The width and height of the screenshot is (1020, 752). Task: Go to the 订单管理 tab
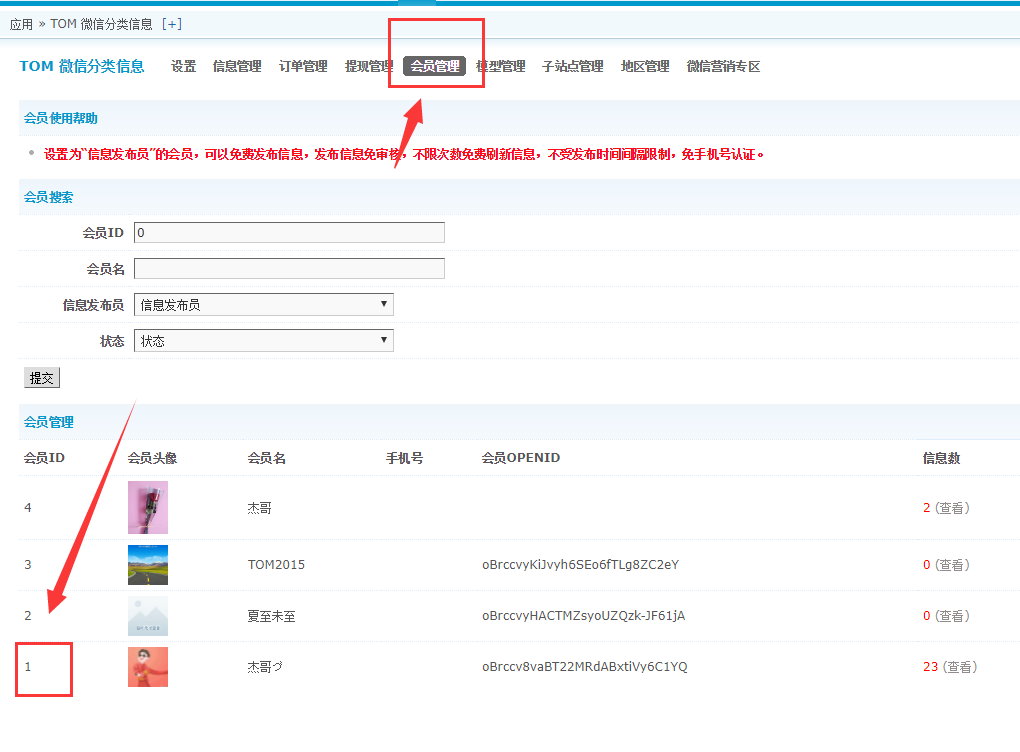303,67
